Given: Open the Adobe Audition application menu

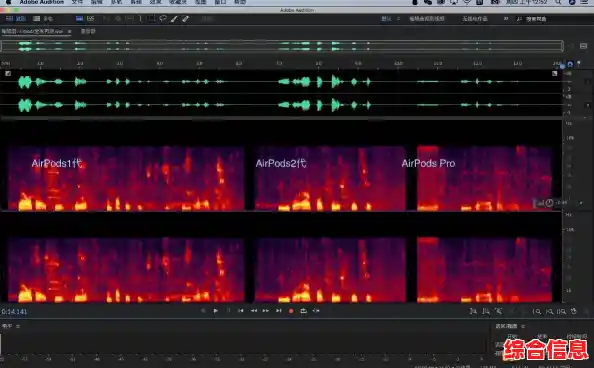Looking at the screenshot, I should (x=42, y=2).
